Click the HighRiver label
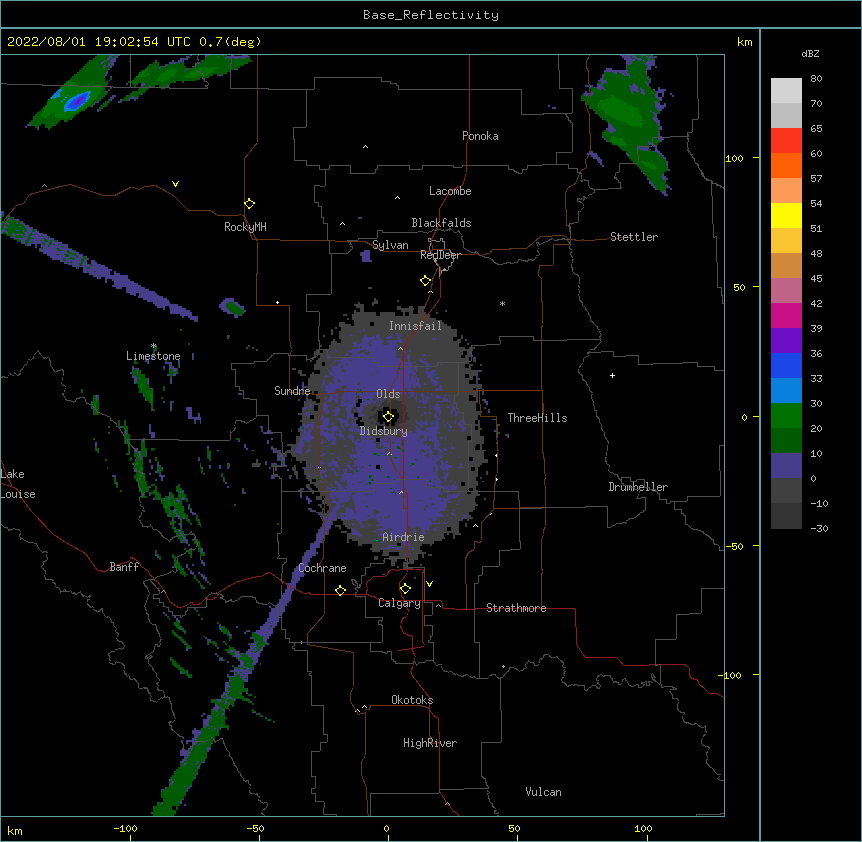Viewport: 862px width, 842px height. (x=430, y=743)
